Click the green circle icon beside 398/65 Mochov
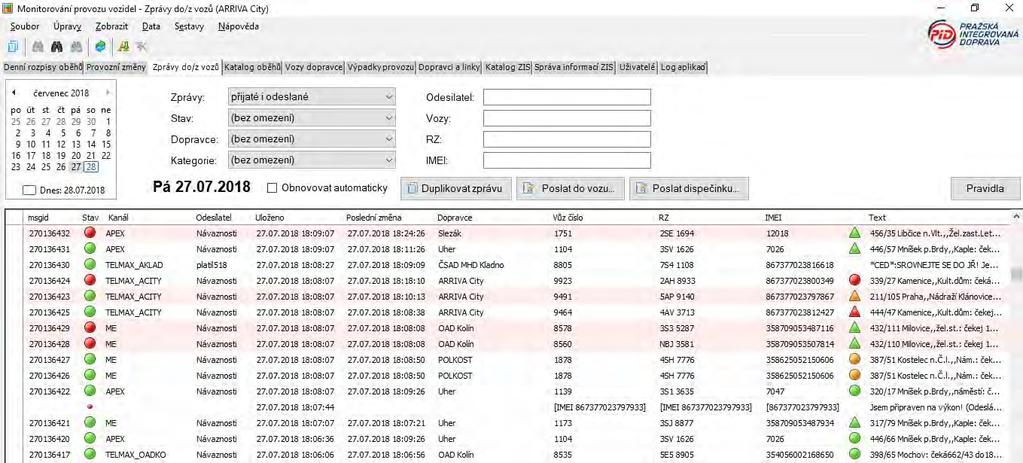Viewport: 1023px width, 463px height. click(855, 454)
